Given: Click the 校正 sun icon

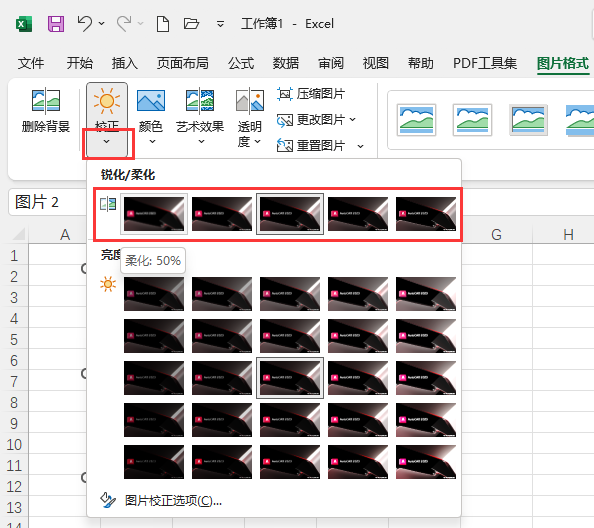Looking at the screenshot, I should pos(107,100).
